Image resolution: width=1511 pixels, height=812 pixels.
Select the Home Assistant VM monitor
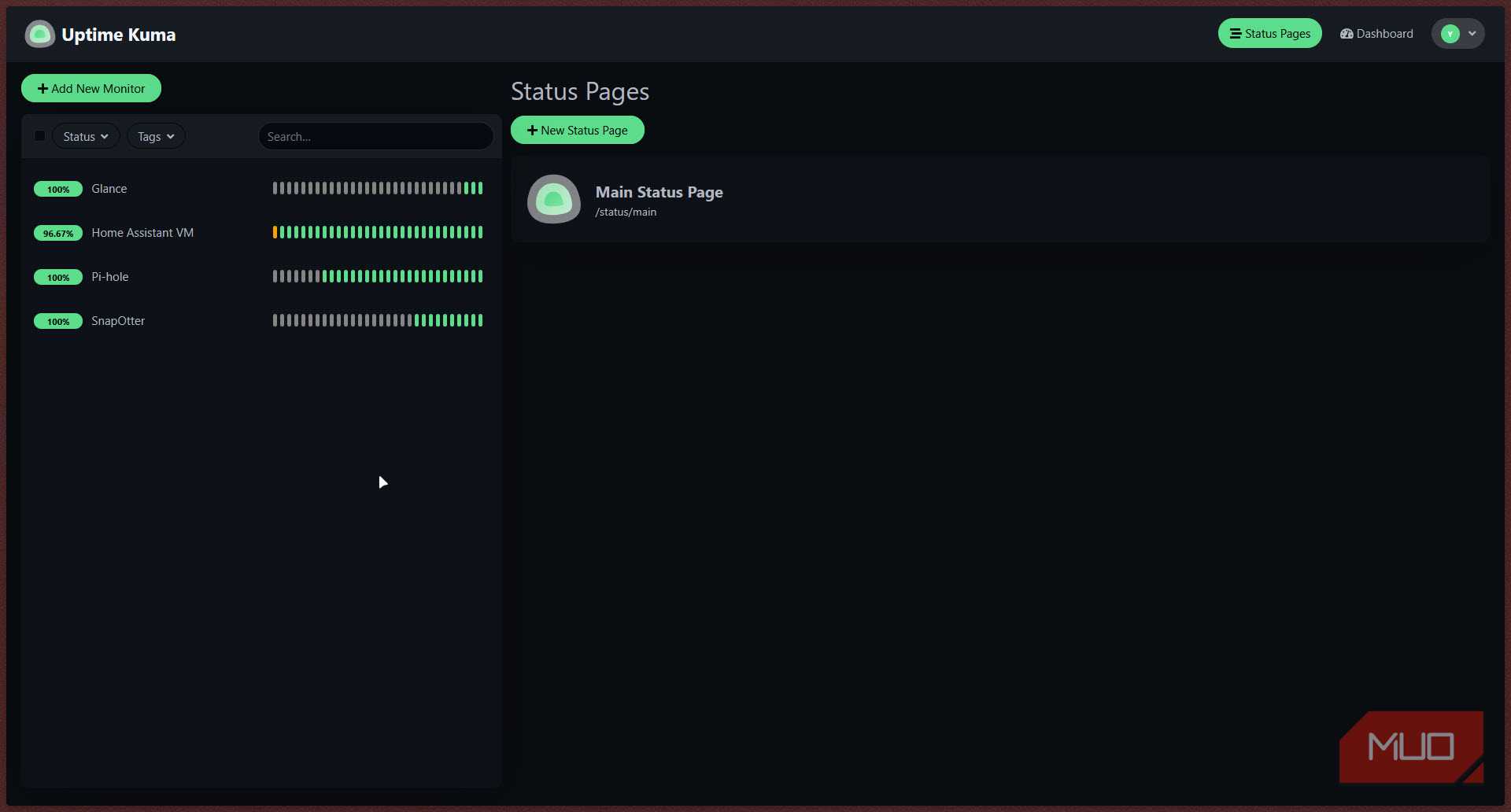[x=260, y=233]
